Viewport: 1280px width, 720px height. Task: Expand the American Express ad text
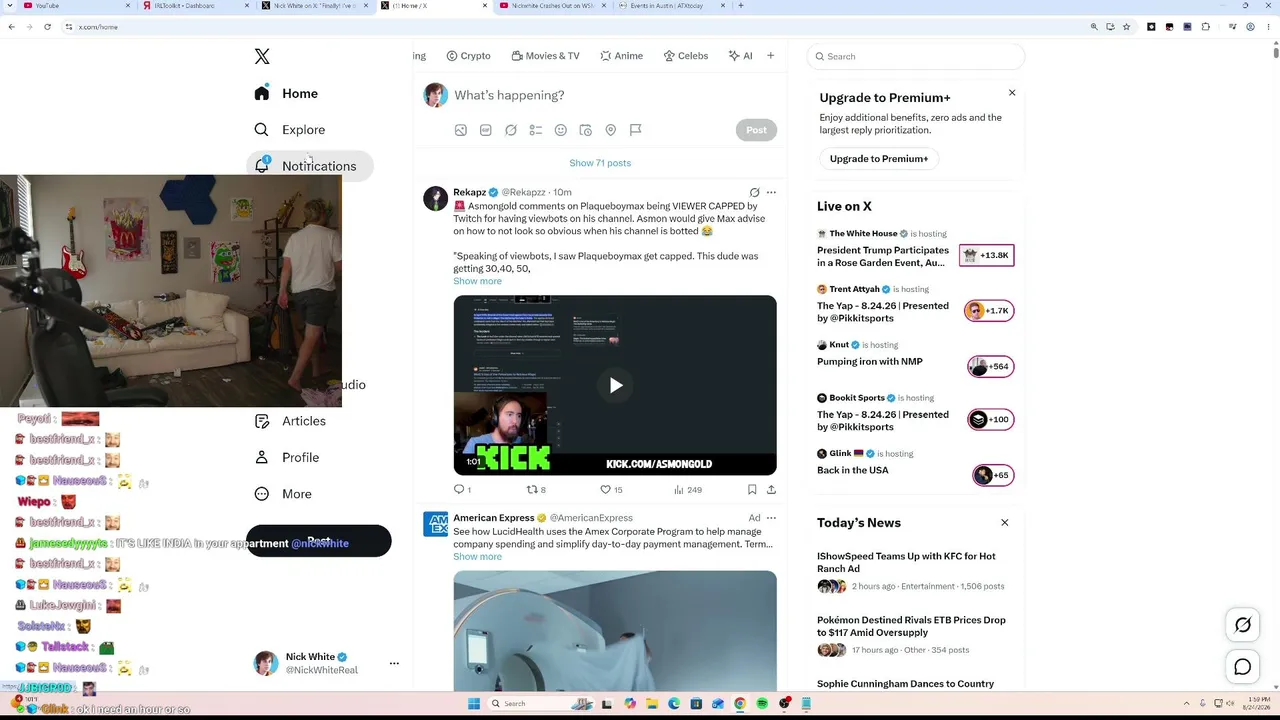pyautogui.click(x=477, y=557)
